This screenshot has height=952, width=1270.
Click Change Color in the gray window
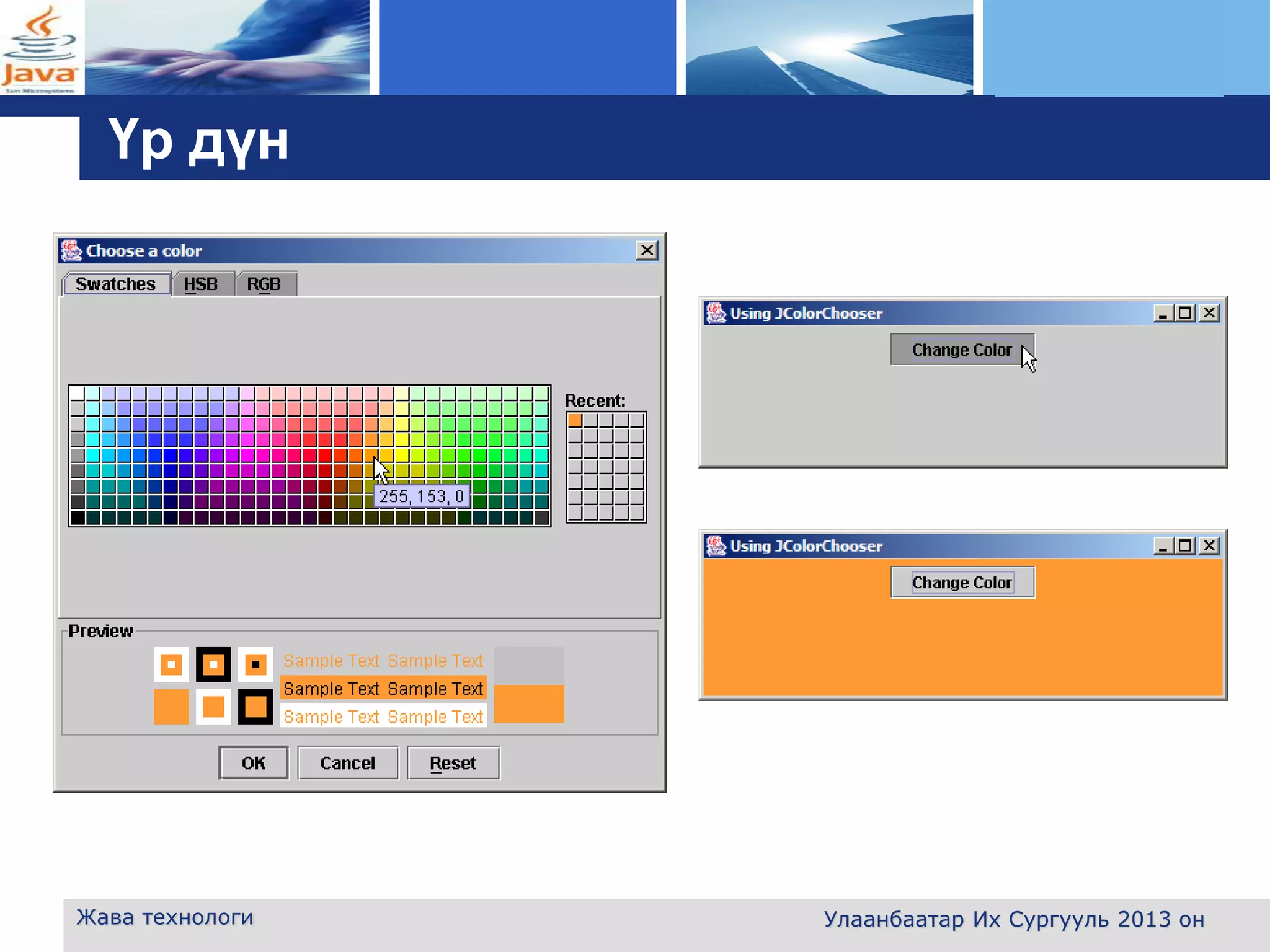[x=962, y=350]
